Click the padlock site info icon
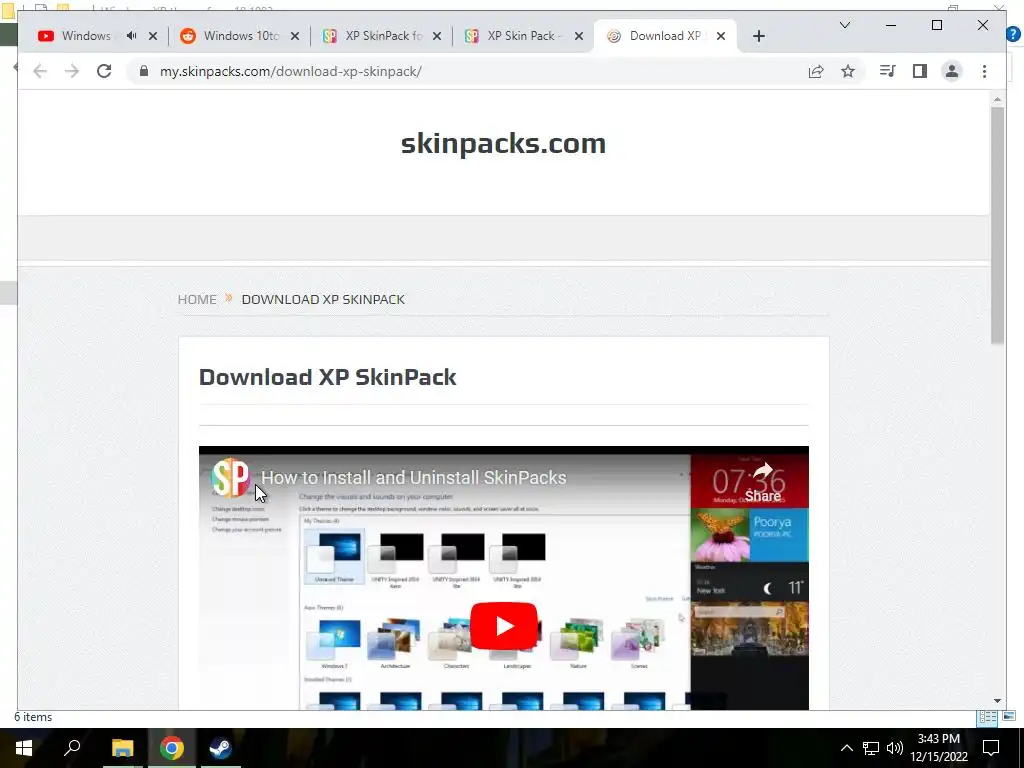The image size is (1024, 768). (144, 71)
